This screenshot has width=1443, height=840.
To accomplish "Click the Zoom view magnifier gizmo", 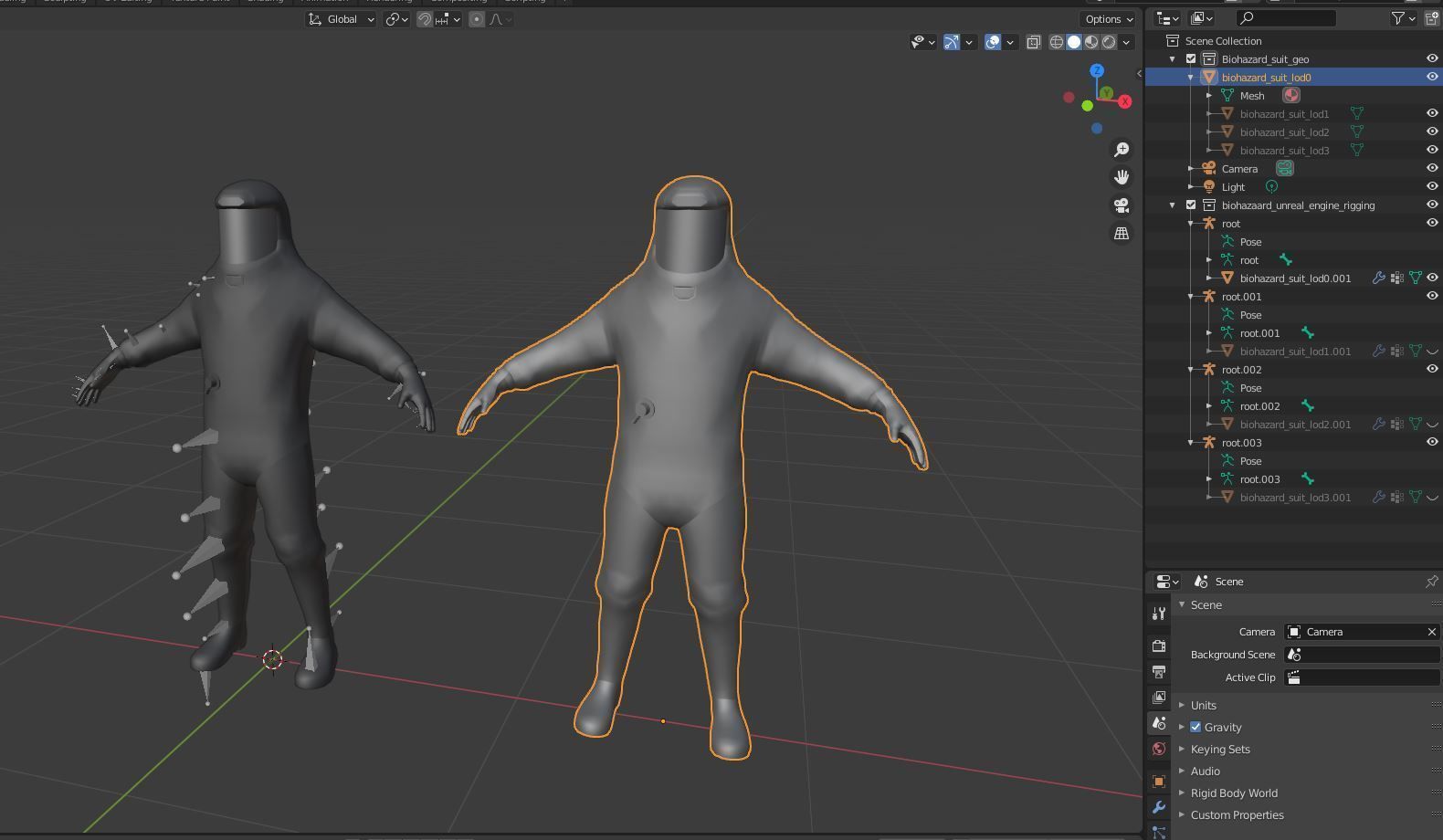I will pyautogui.click(x=1122, y=150).
